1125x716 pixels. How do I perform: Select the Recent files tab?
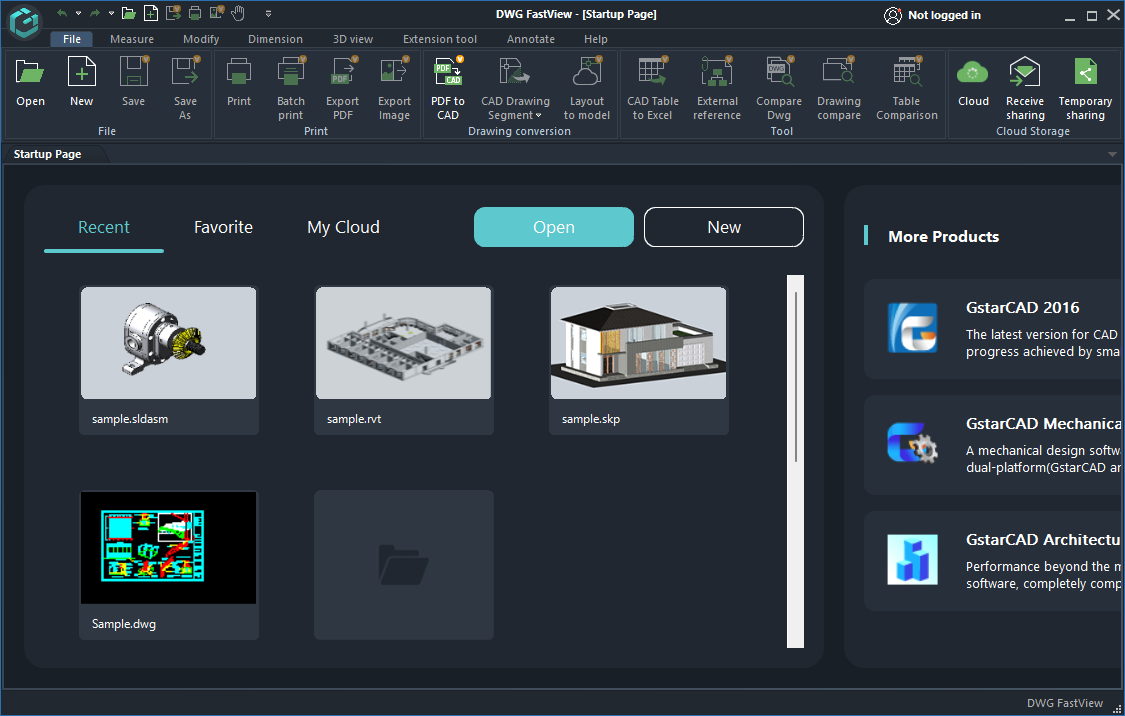[104, 227]
